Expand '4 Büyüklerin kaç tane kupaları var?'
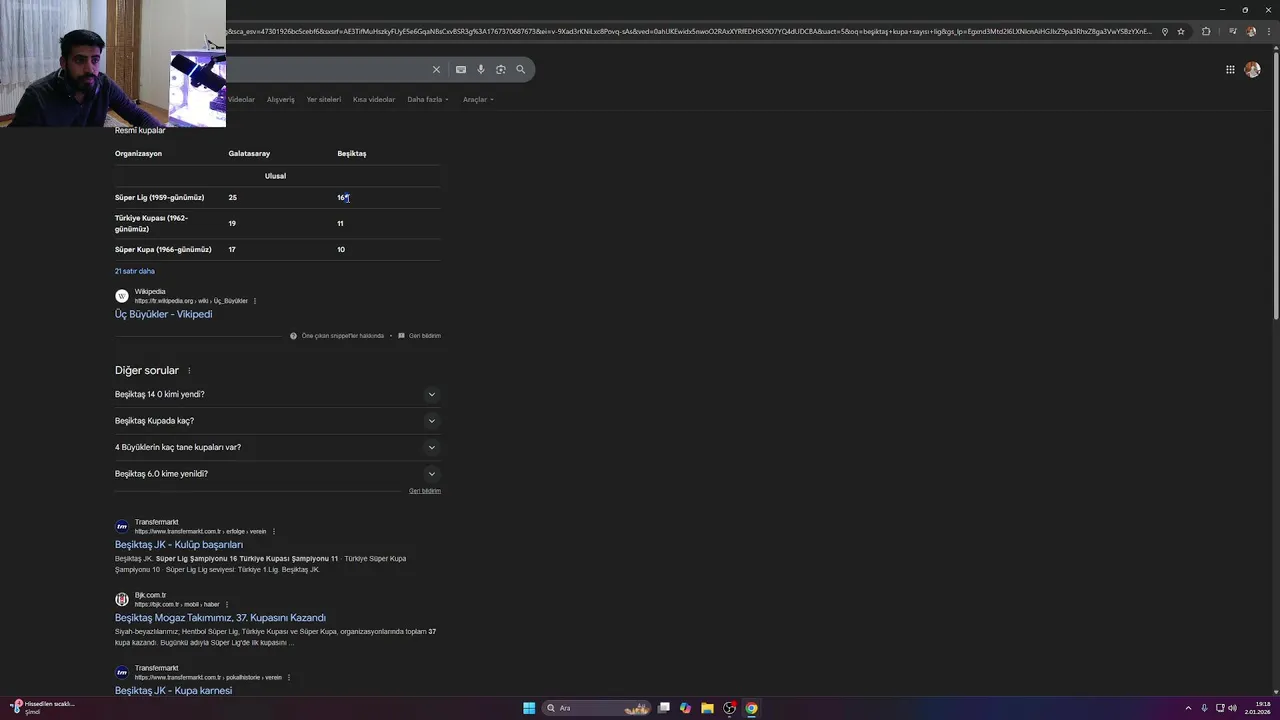Image resolution: width=1280 pixels, height=720 pixels. click(276, 447)
